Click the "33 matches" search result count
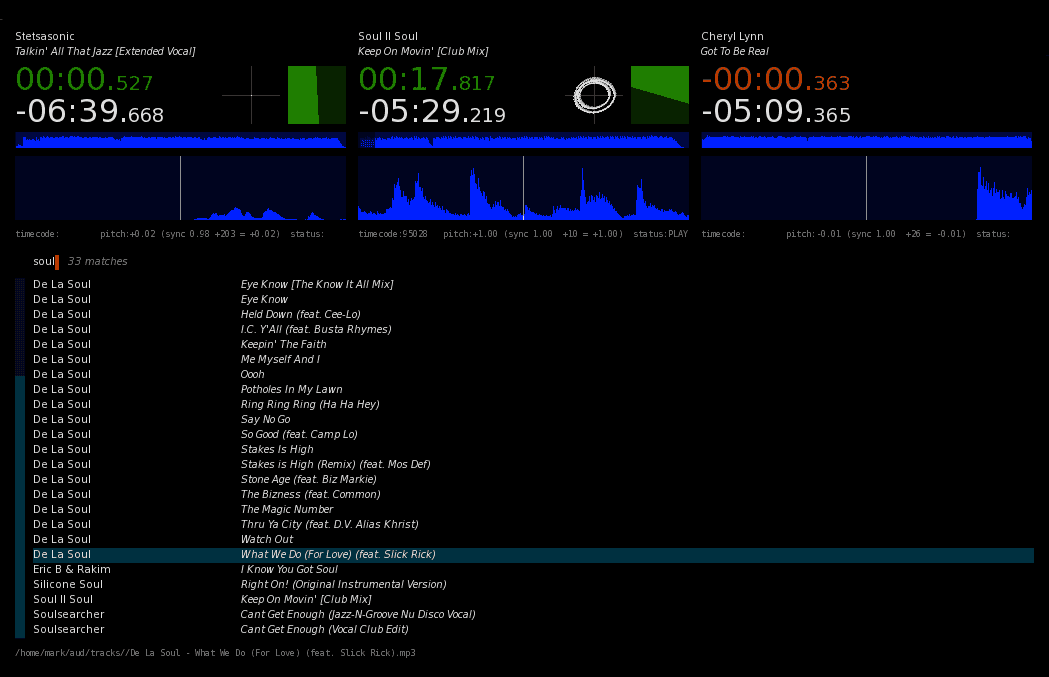The height and width of the screenshot is (677, 1049). (x=98, y=262)
